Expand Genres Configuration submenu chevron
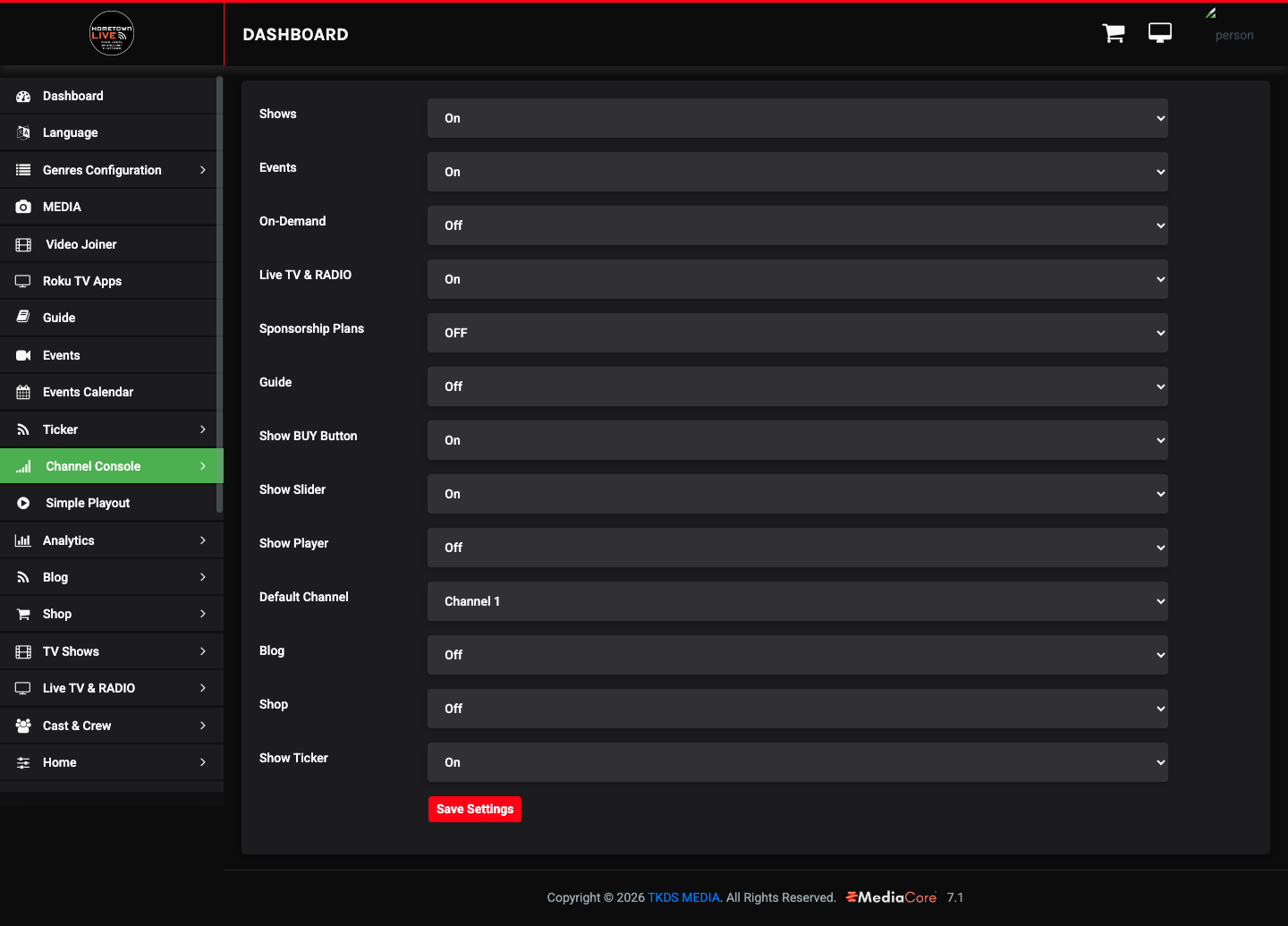Viewport: 1288px width, 926px height. tap(203, 170)
